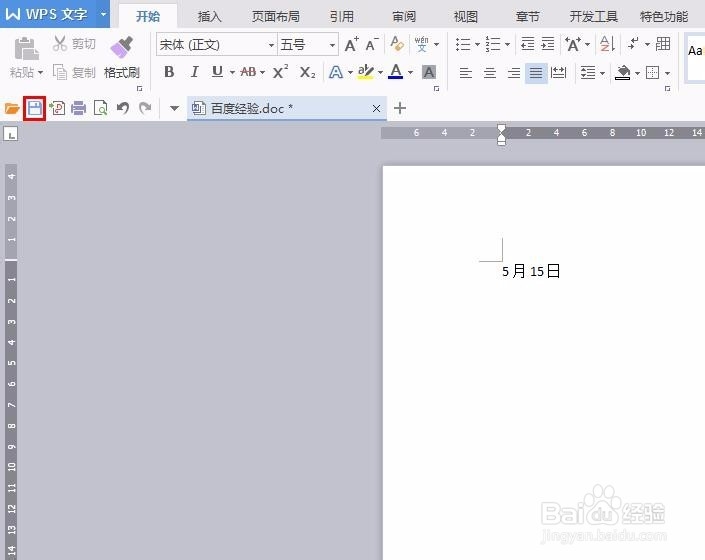Click the numbered list icon

point(493,44)
